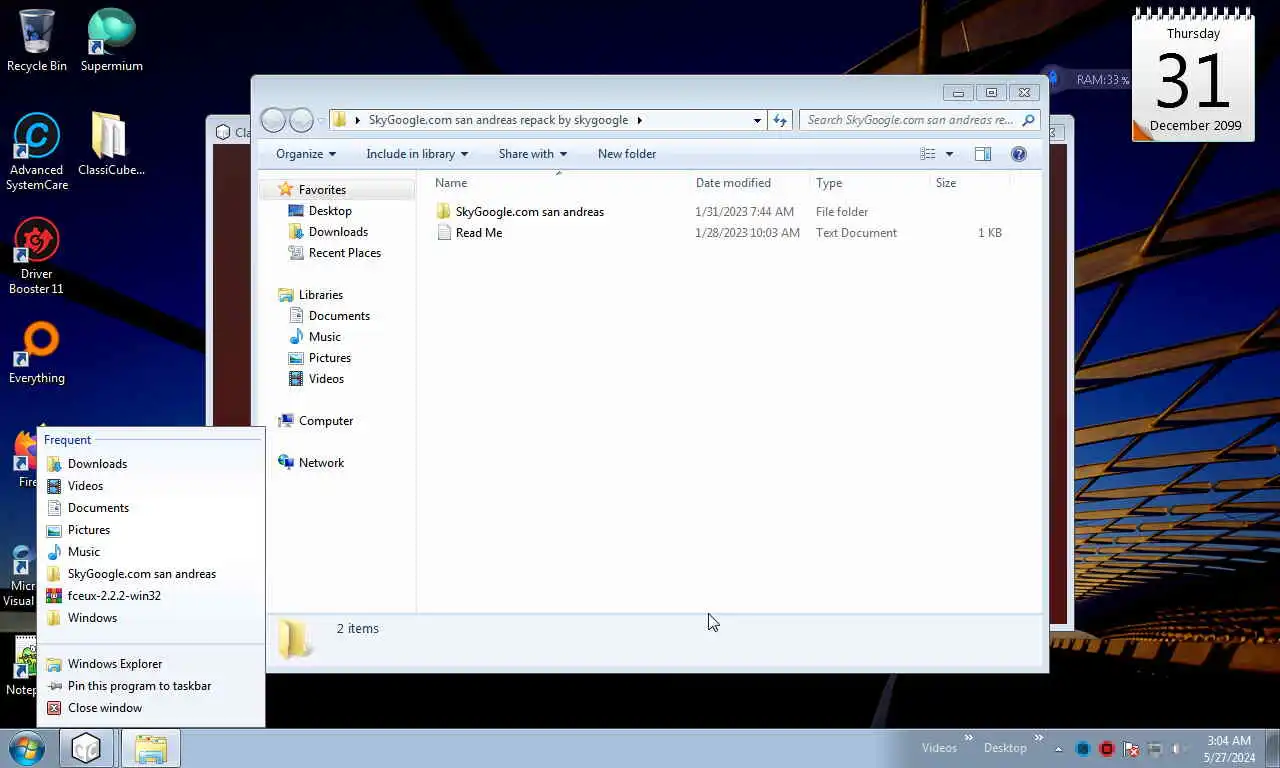Viewport: 1280px width, 768px height.
Task: Choose Close window in jump list
Action: [x=151, y=708]
